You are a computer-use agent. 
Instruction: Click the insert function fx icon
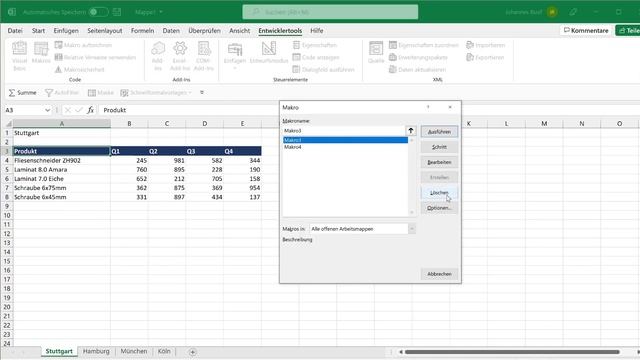click(x=90, y=110)
